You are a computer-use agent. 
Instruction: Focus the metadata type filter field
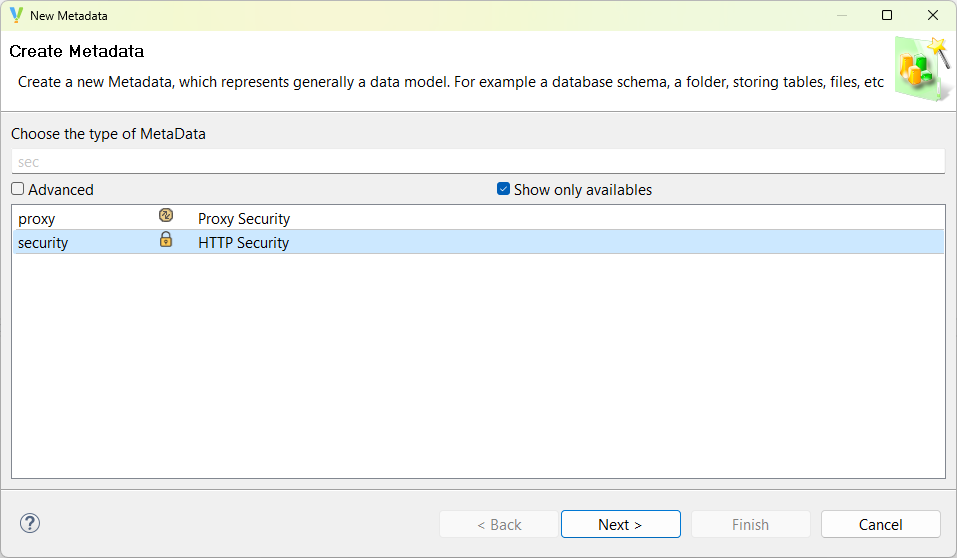click(477, 161)
